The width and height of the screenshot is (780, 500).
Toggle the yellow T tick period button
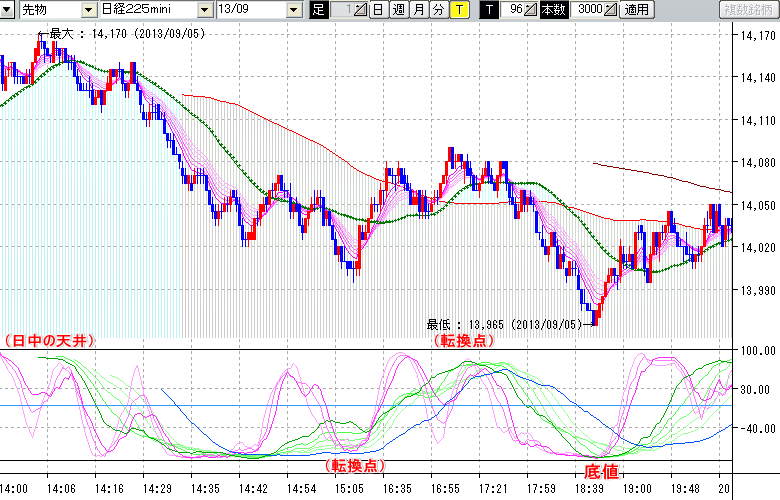click(x=458, y=10)
